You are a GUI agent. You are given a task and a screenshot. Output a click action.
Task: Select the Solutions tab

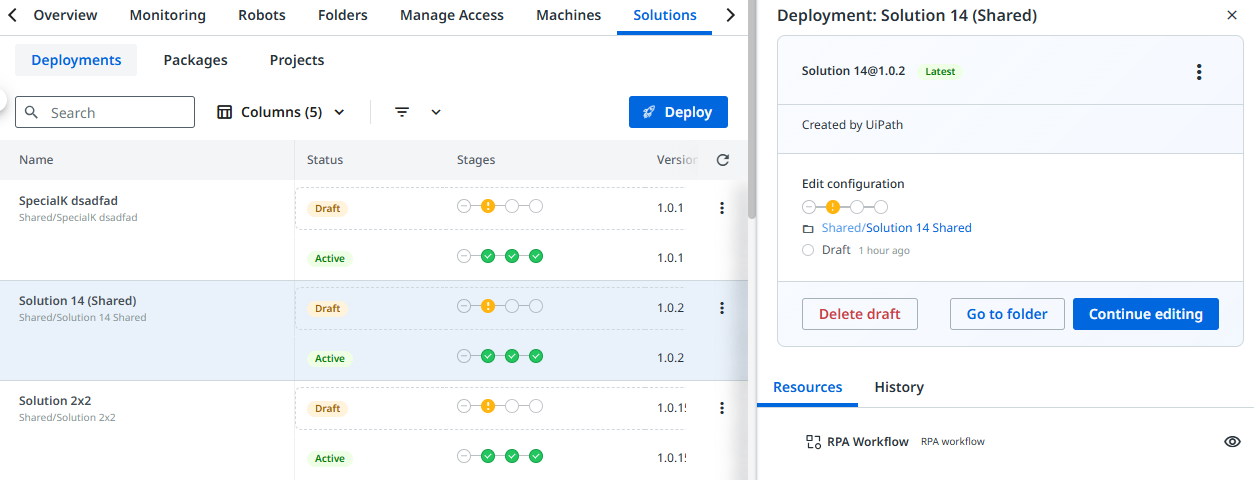click(x=665, y=15)
